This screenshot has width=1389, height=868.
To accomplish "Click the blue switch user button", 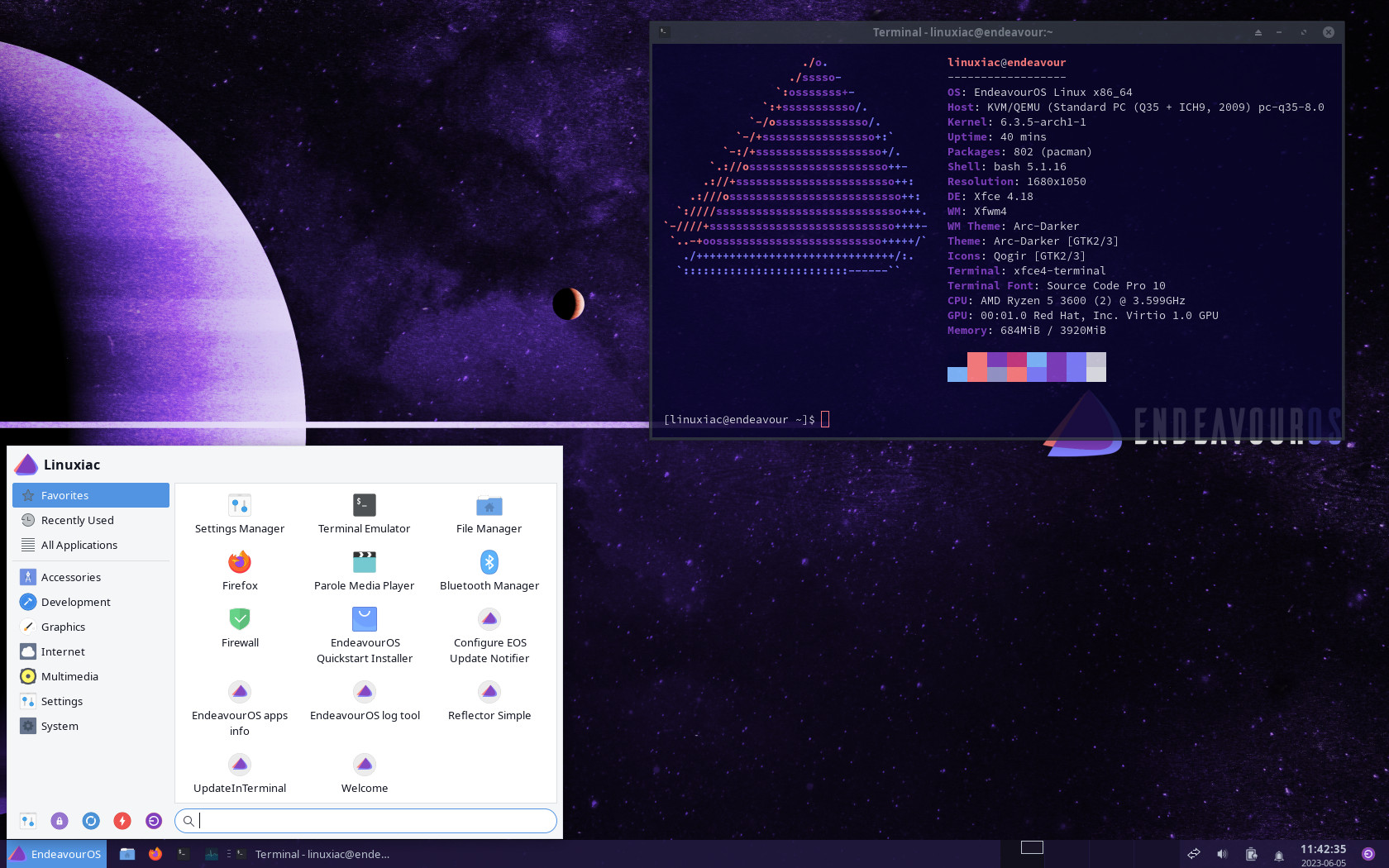I will pyautogui.click(x=91, y=821).
